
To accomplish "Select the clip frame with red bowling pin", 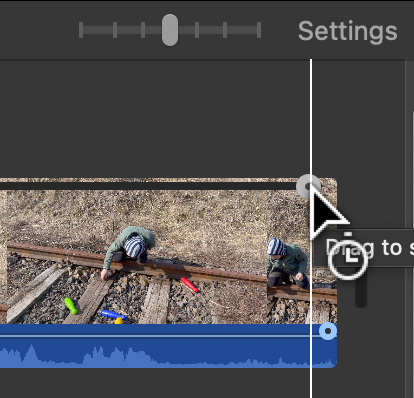I will click(x=137, y=257).
